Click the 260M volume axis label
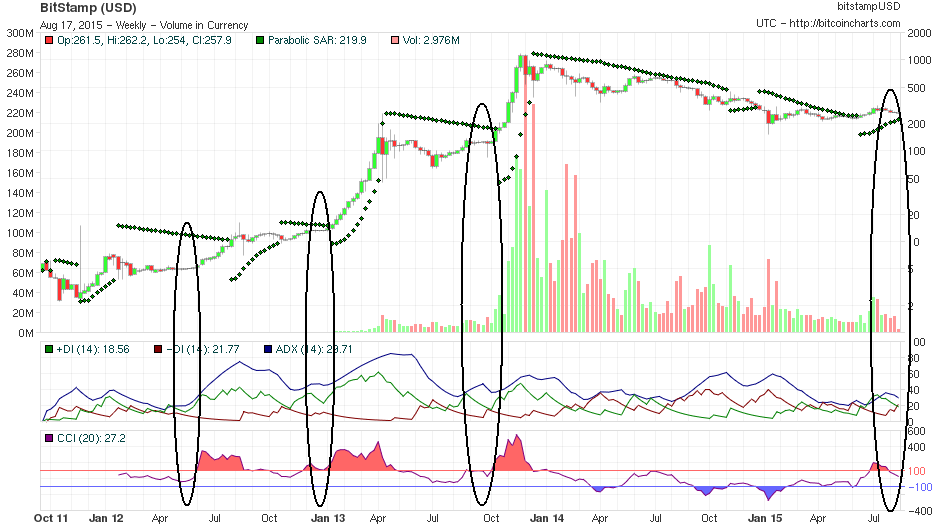The width and height of the screenshot is (940, 526). pyautogui.click(x=20, y=73)
